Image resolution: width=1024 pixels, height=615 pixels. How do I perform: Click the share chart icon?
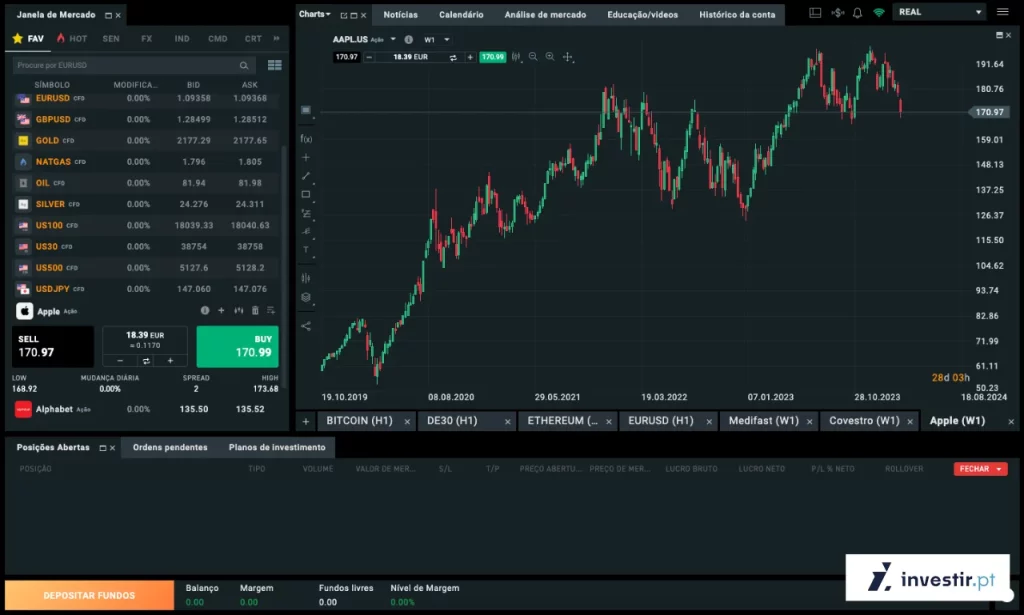pyautogui.click(x=306, y=325)
